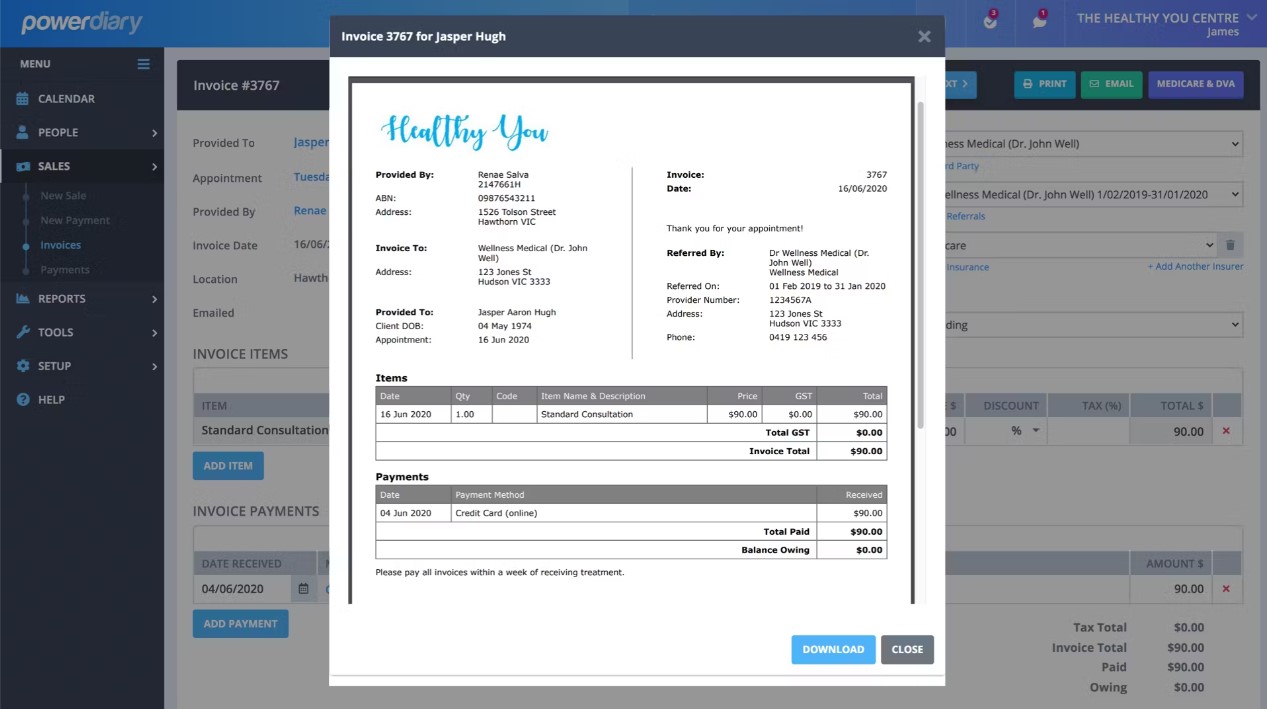Image resolution: width=1267 pixels, height=709 pixels.
Task: Delete the Medicare insurer via the trash icon
Action: (1230, 244)
